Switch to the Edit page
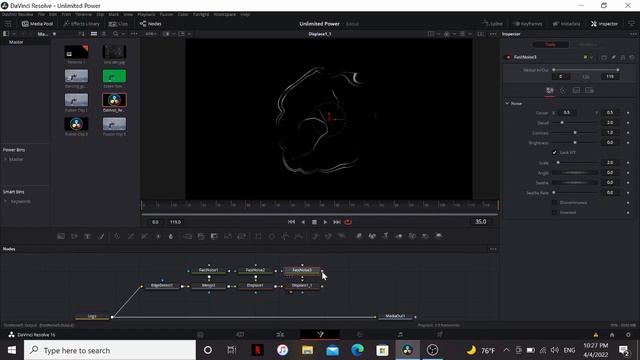Image resolution: width=640 pixels, height=360 pixels. point(280,335)
